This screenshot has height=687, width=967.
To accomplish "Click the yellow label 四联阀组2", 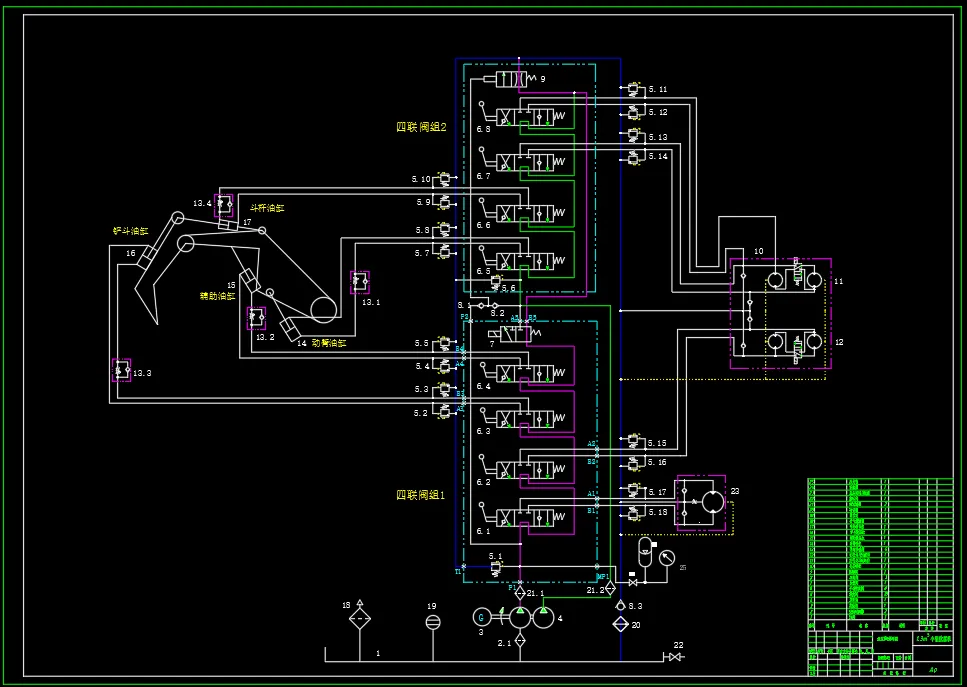I will click(421, 127).
